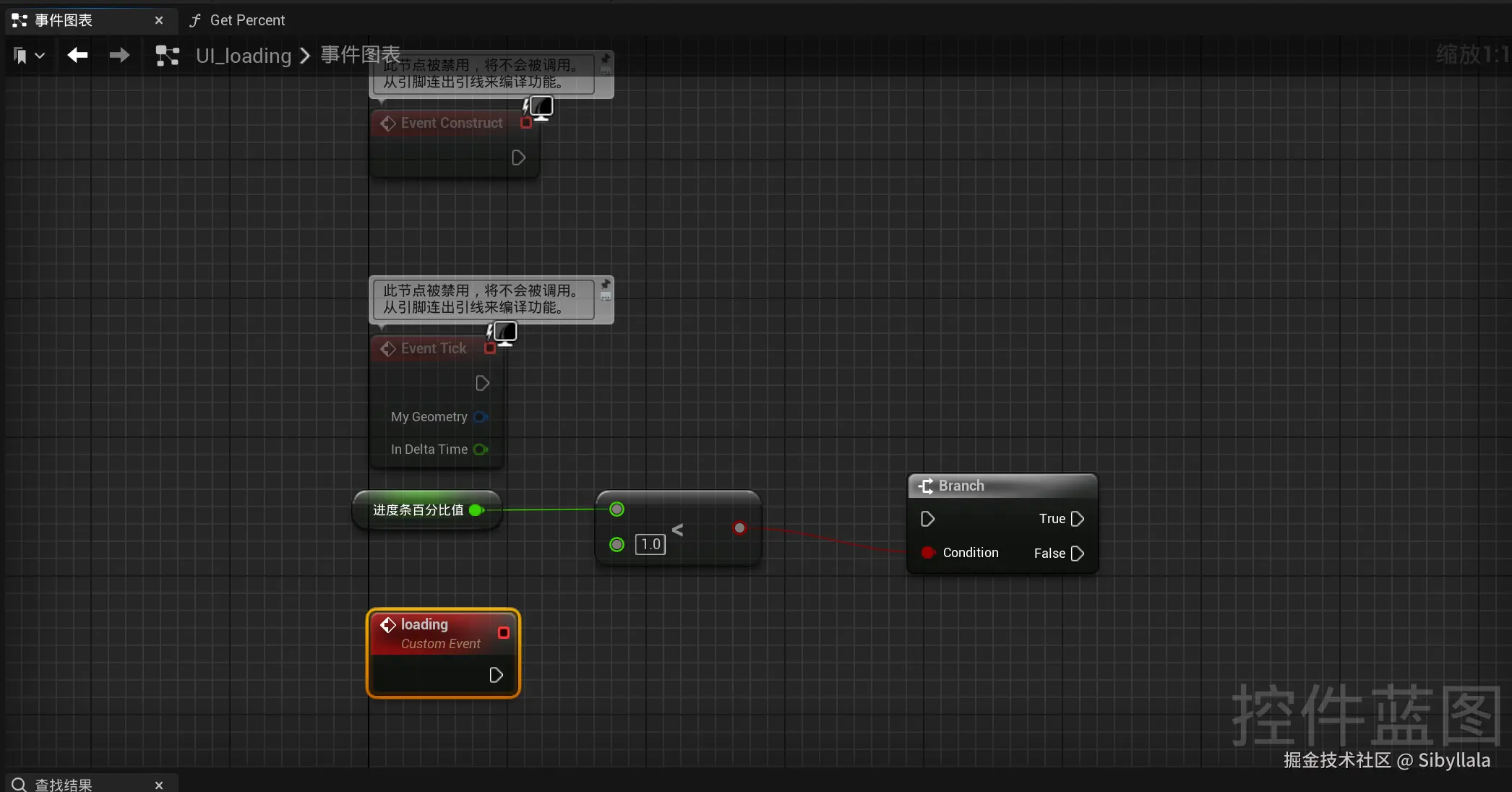This screenshot has height=792, width=1512.
Task: Click the back navigation arrow
Action: coord(77,55)
